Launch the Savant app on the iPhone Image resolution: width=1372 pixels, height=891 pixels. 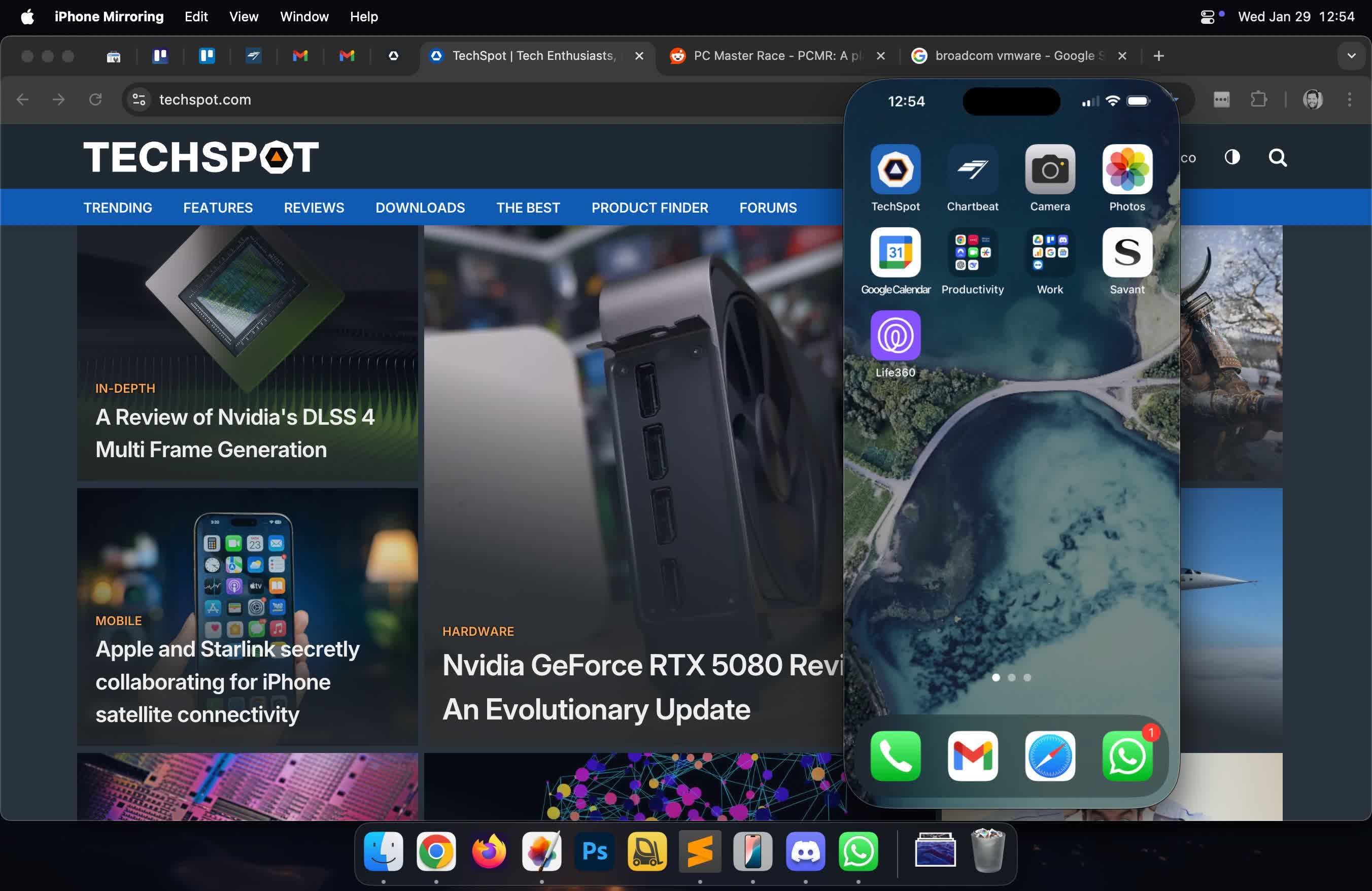pyautogui.click(x=1127, y=252)
